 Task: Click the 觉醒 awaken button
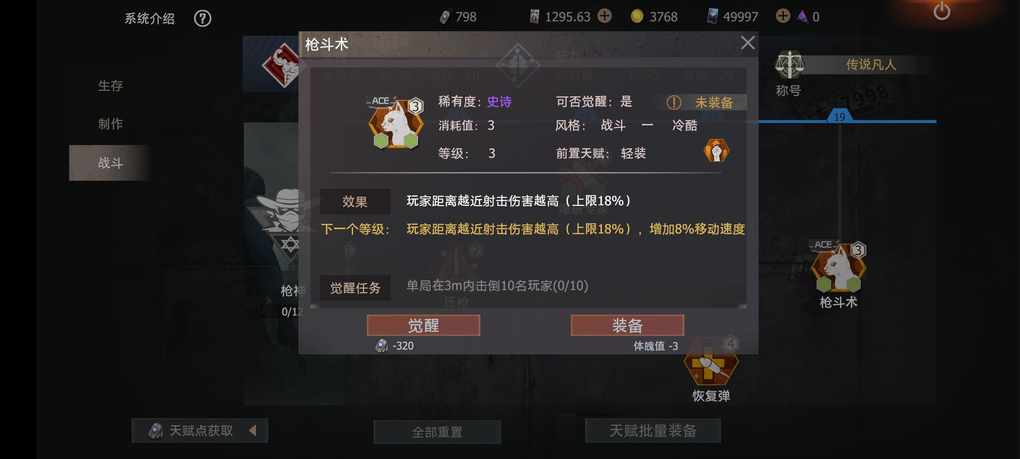(423, 325)
